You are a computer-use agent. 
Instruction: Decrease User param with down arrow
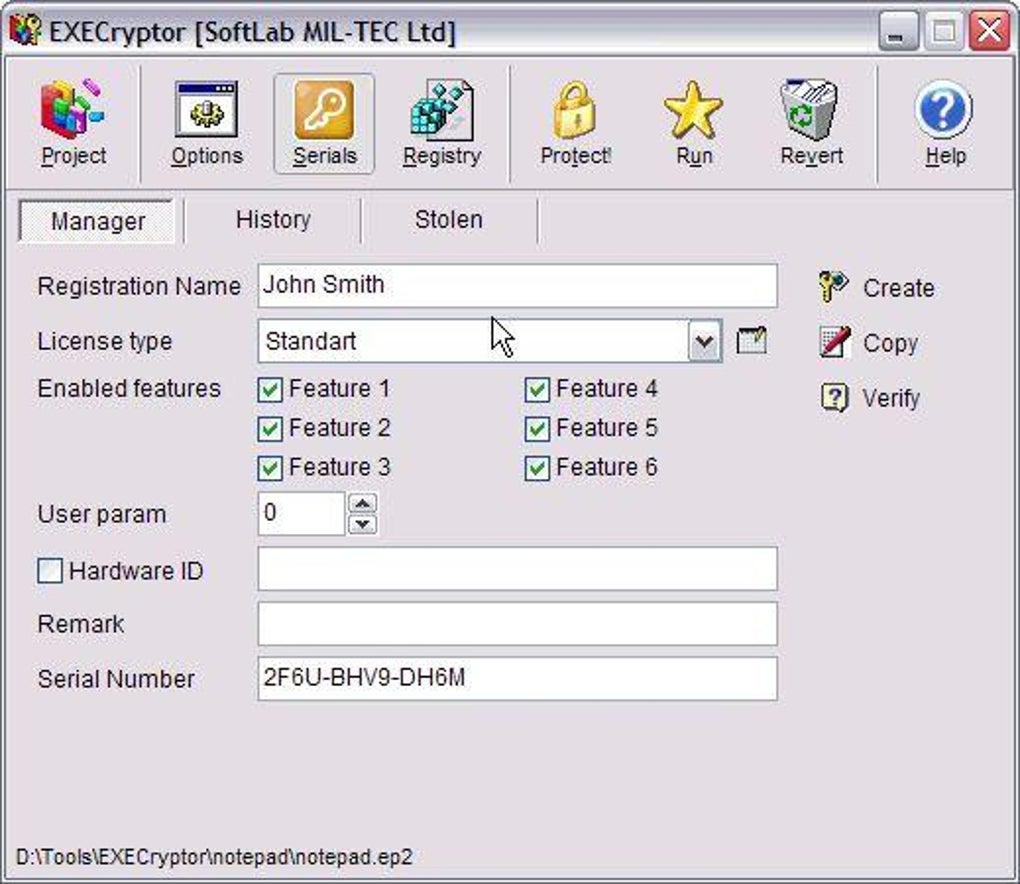point(362,524)
